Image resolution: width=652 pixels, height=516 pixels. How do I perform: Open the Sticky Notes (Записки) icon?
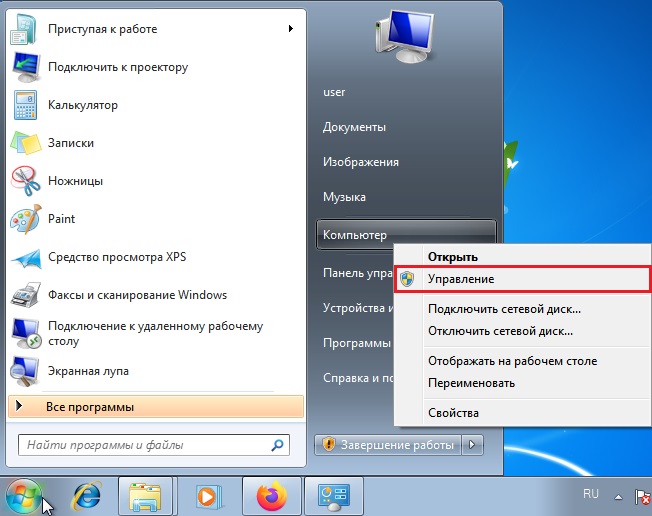26,143
